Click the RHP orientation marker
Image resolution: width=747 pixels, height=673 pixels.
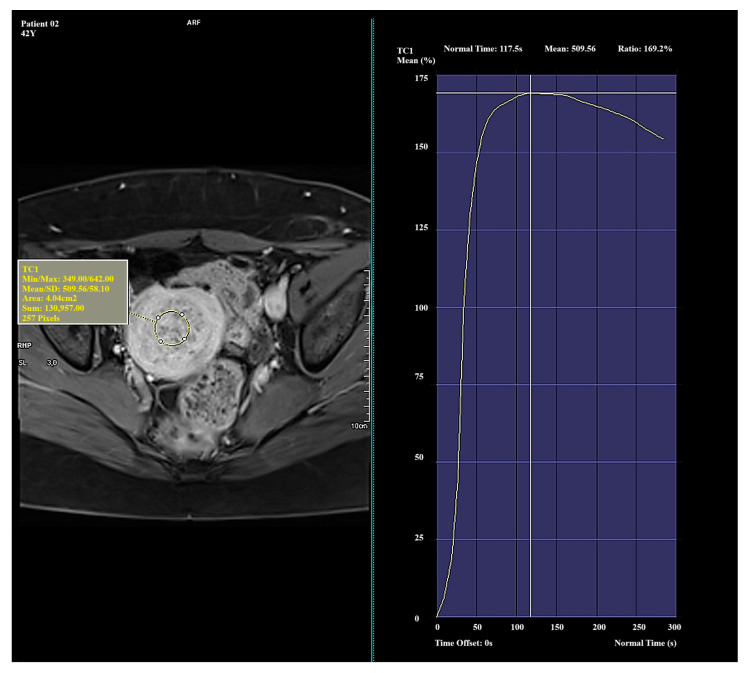(x=24, y=345)
